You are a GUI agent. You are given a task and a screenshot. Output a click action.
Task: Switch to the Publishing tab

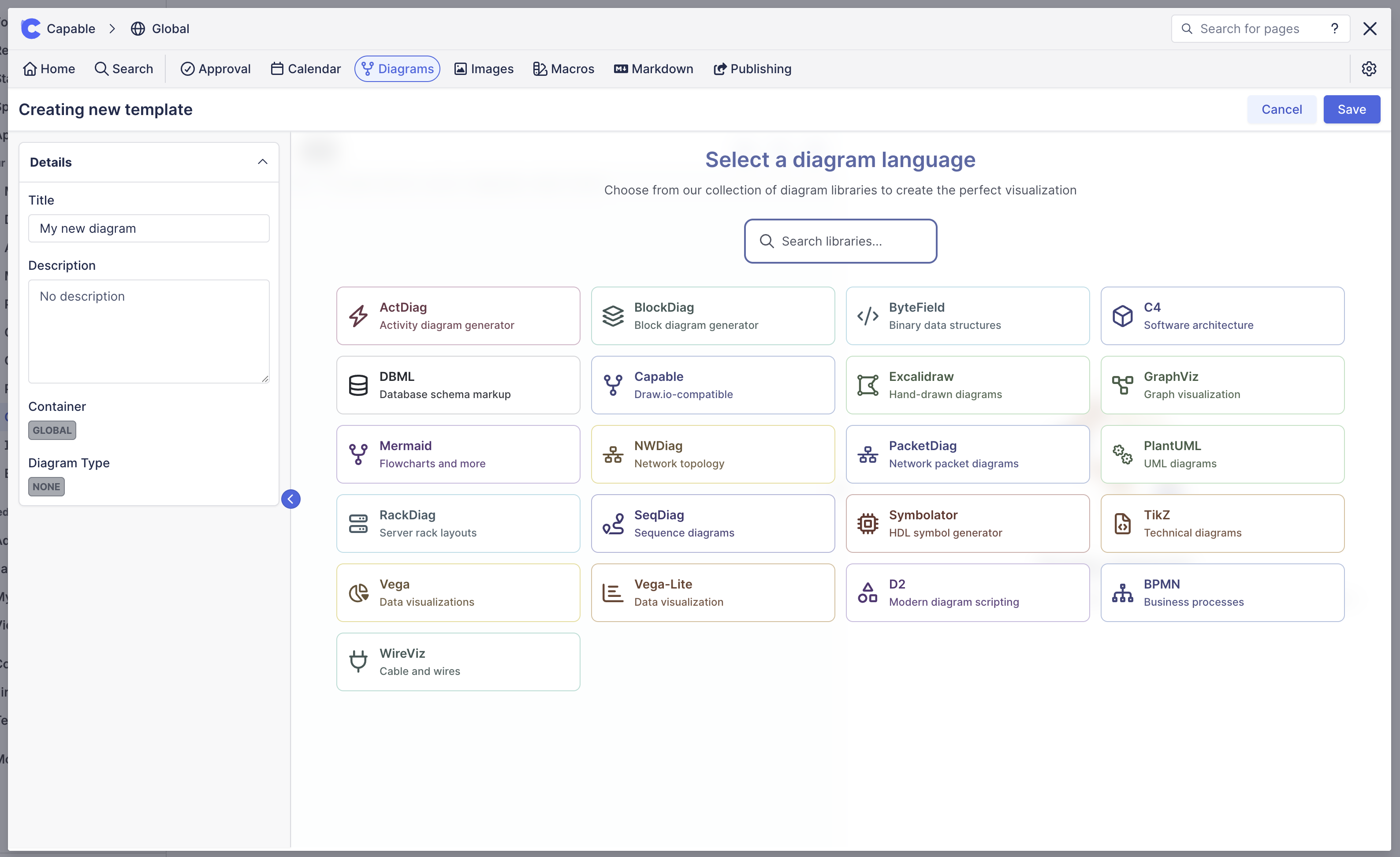tap(752, 69)
